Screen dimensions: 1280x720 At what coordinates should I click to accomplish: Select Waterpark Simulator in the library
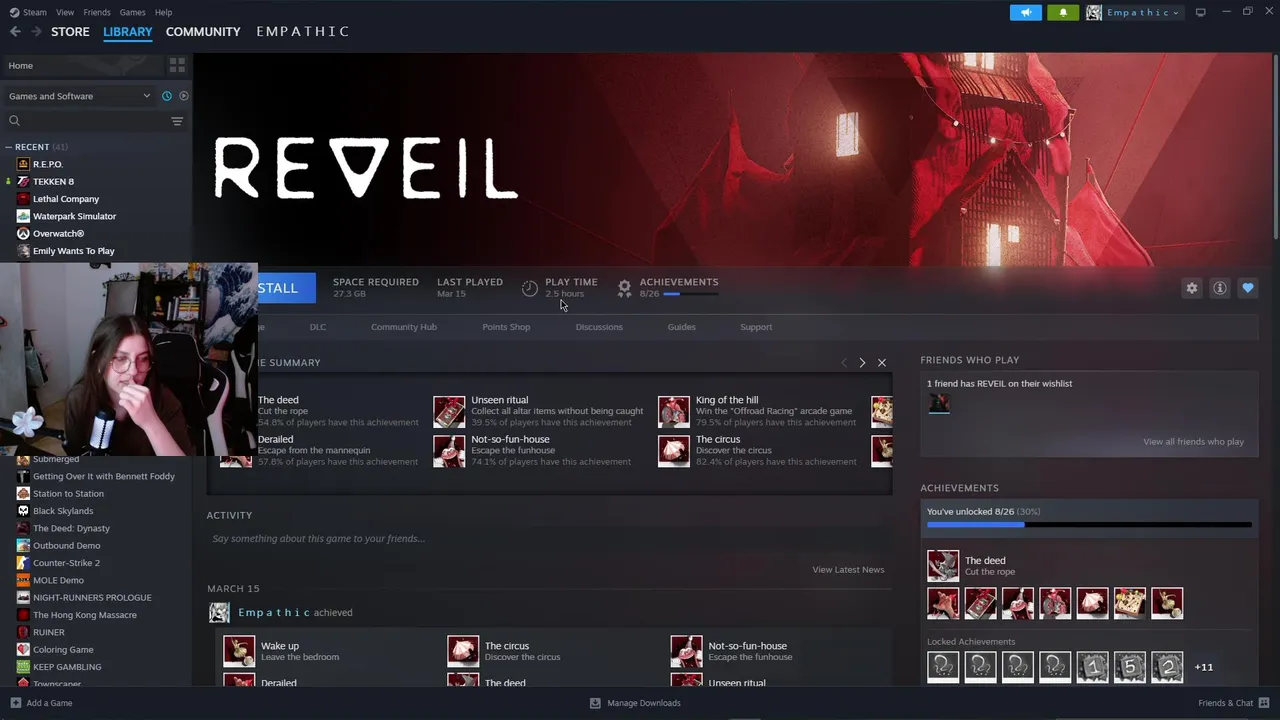click(74, 216)
